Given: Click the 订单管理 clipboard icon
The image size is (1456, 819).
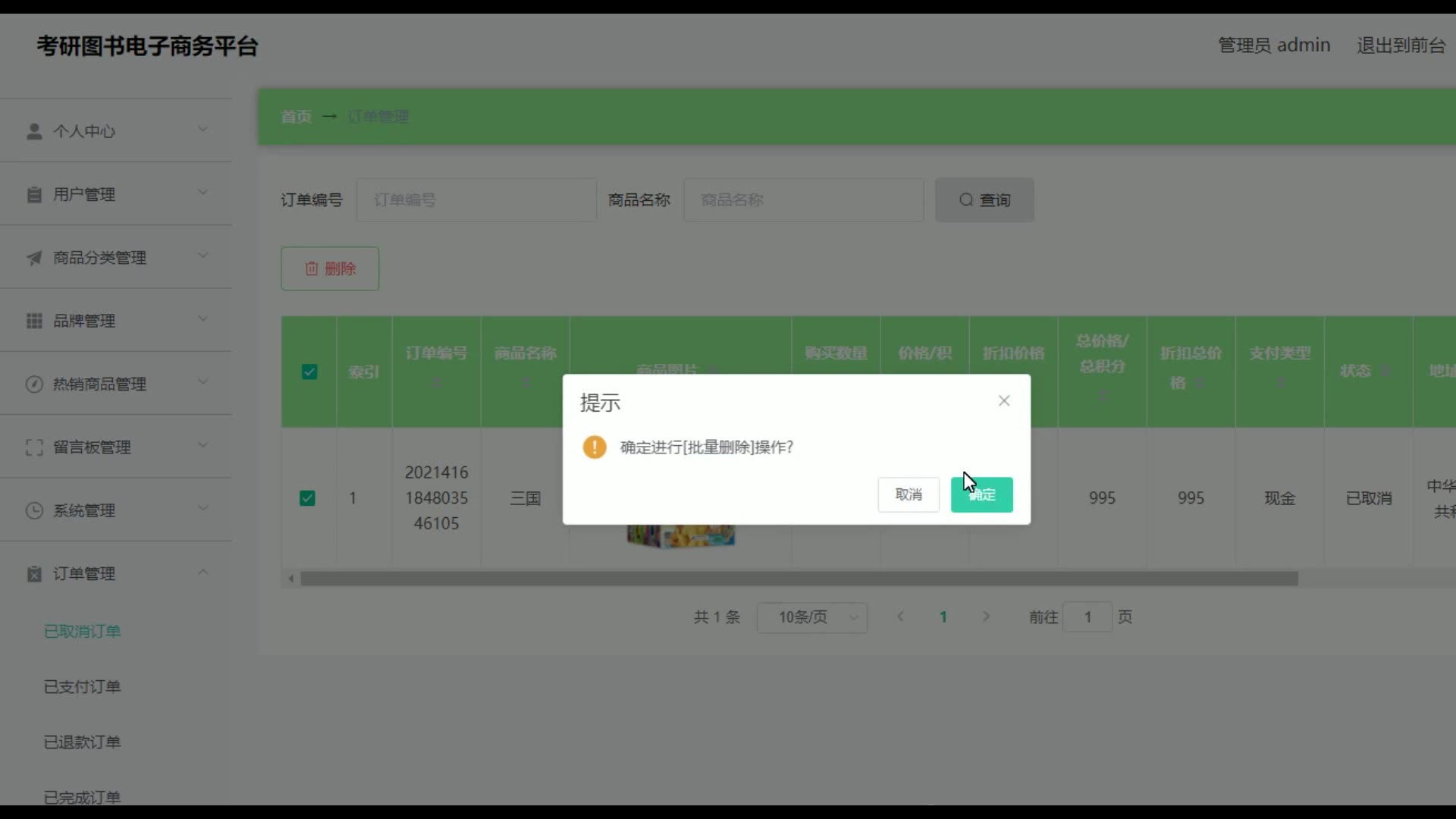Looking at the screenshot, I should [x=34, y=574].
